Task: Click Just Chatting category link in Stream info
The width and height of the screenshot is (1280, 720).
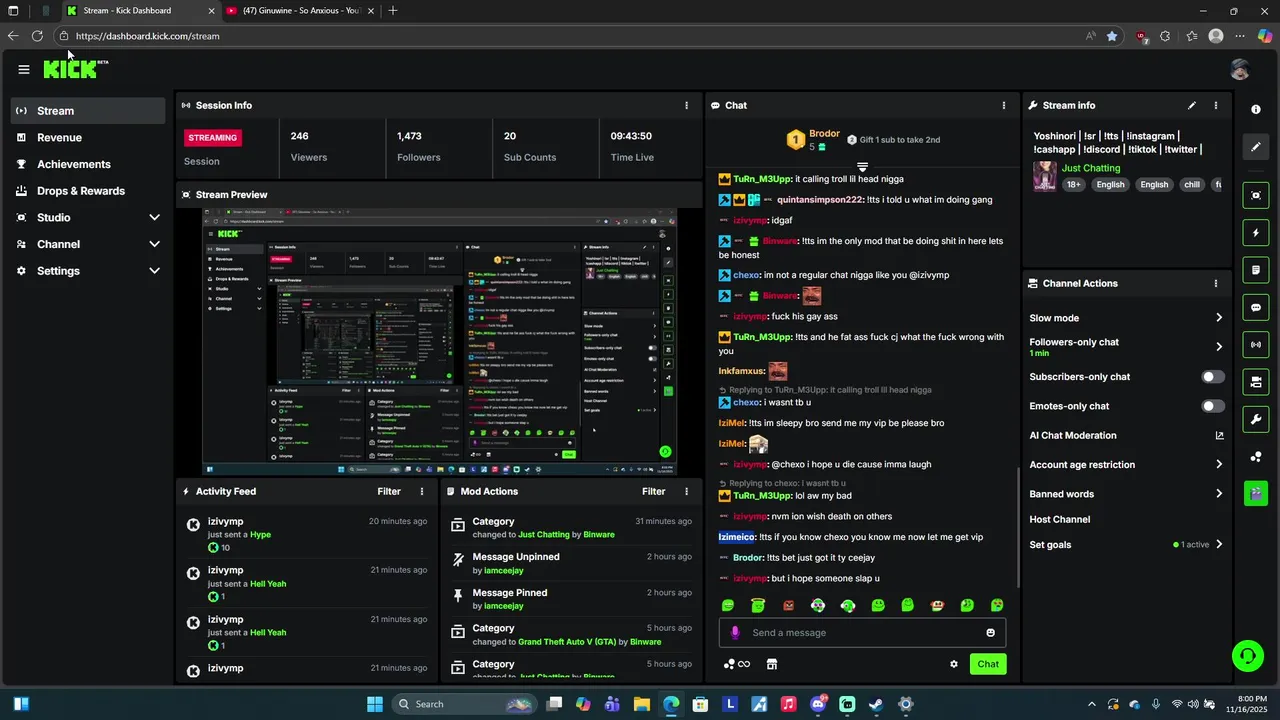Action: coord(1091,168)
